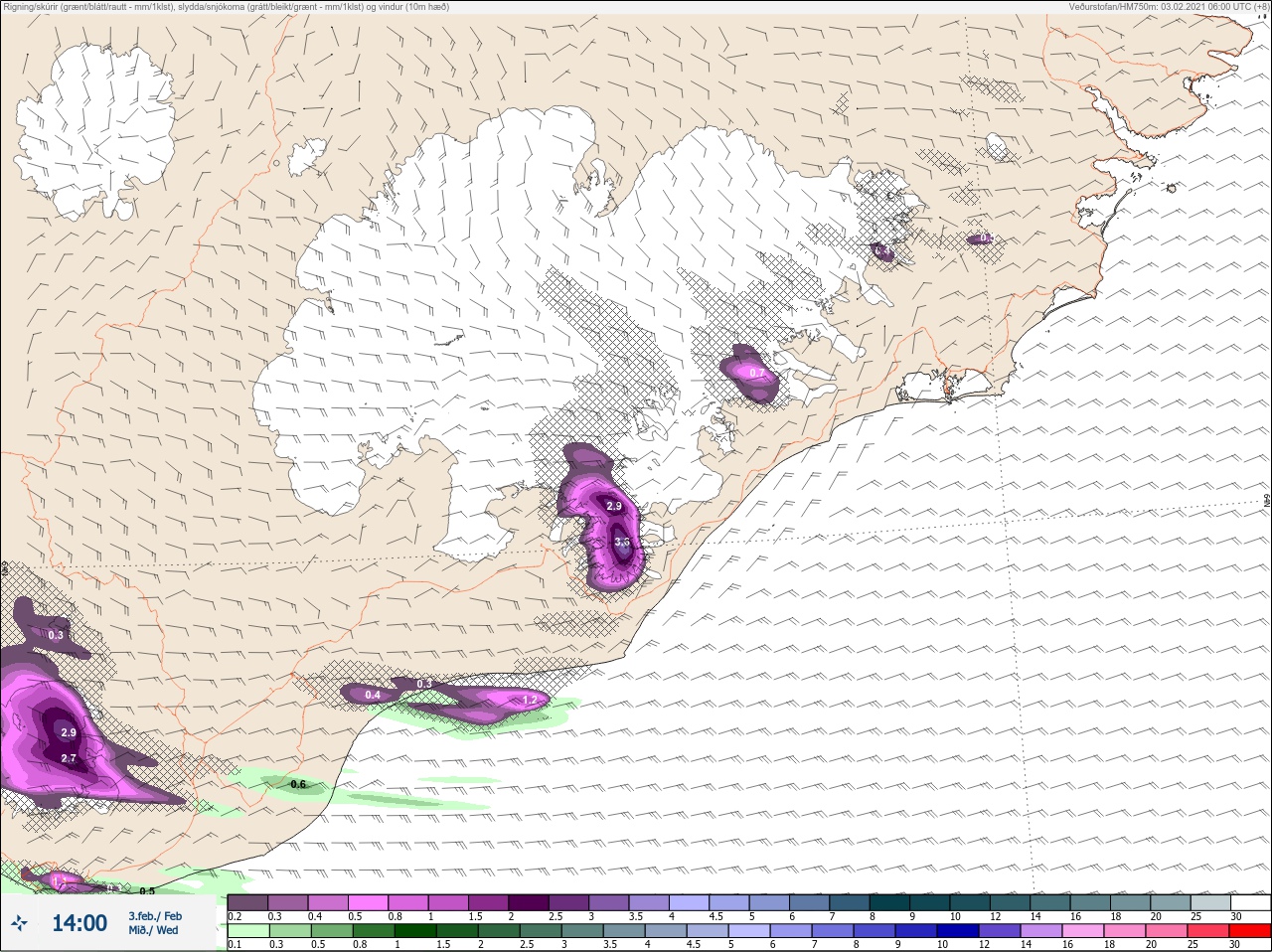Click the 3.5 precipitation value on the map
This screenshot has width=1272, height=952.
[622, 542]
